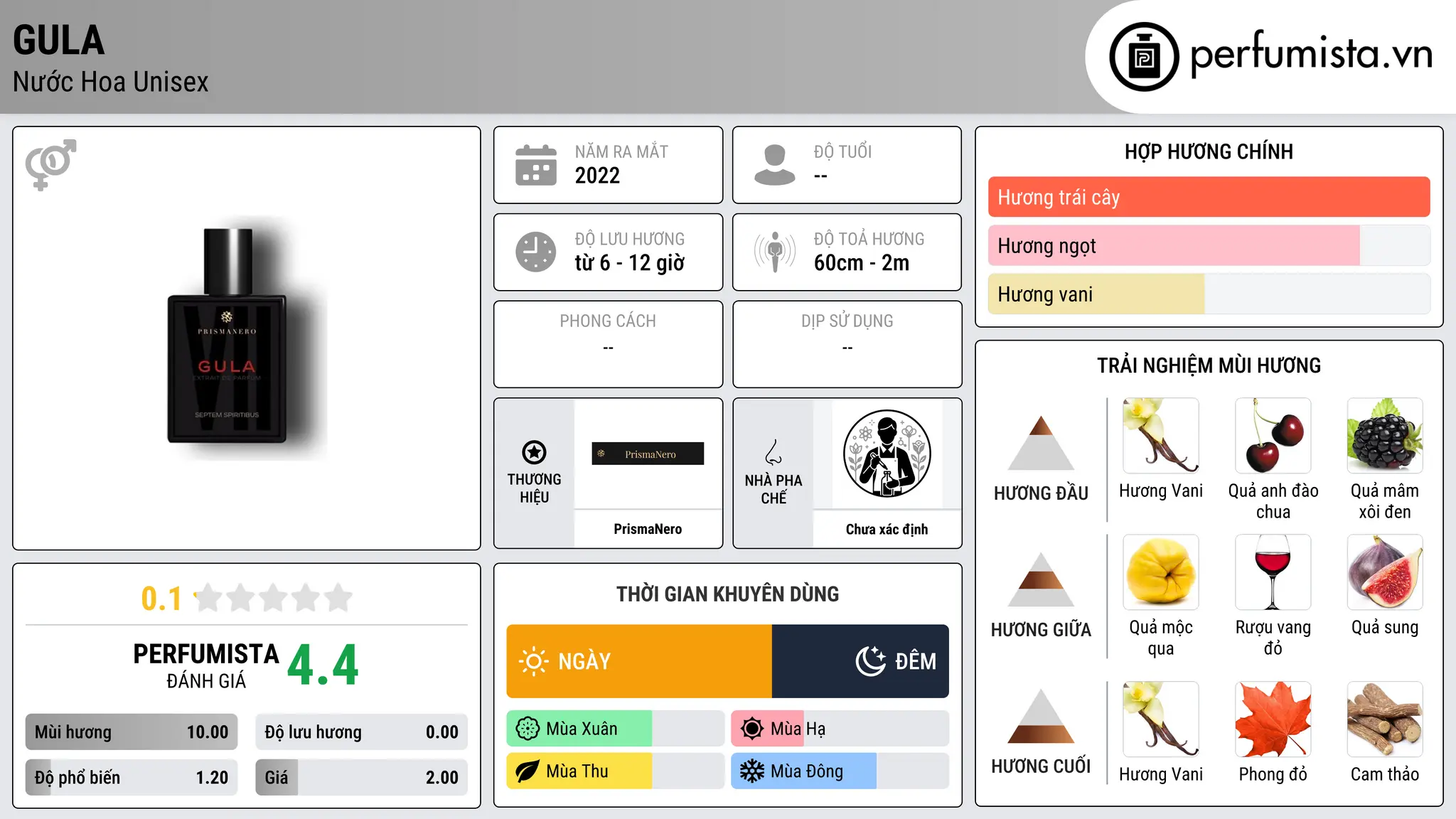Click the Rượu vang đỏ wine glass image

click(x=1273, y=572)
